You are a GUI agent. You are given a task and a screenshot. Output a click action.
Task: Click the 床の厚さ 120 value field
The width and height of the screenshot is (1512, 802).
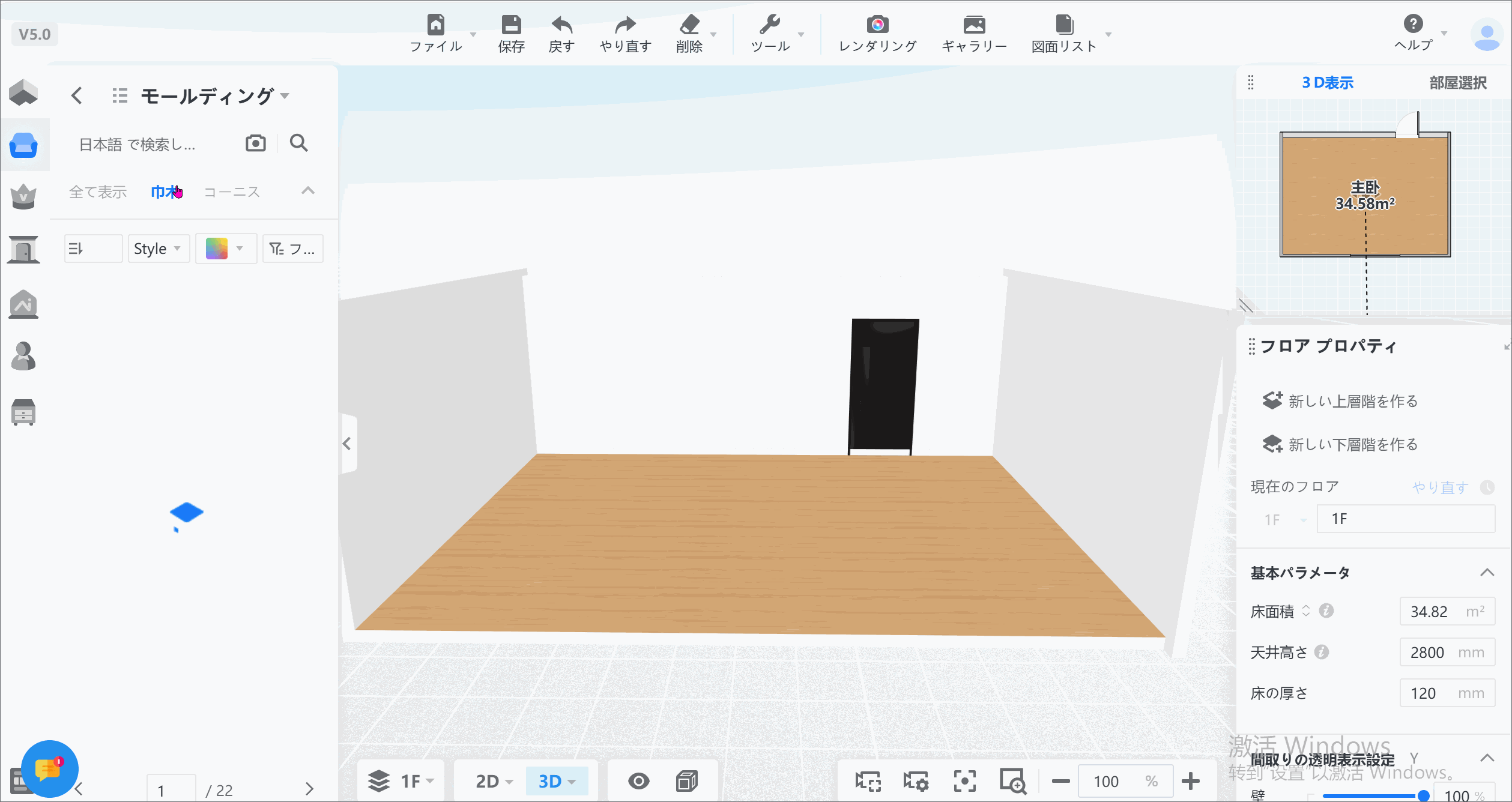point(1447,693)
